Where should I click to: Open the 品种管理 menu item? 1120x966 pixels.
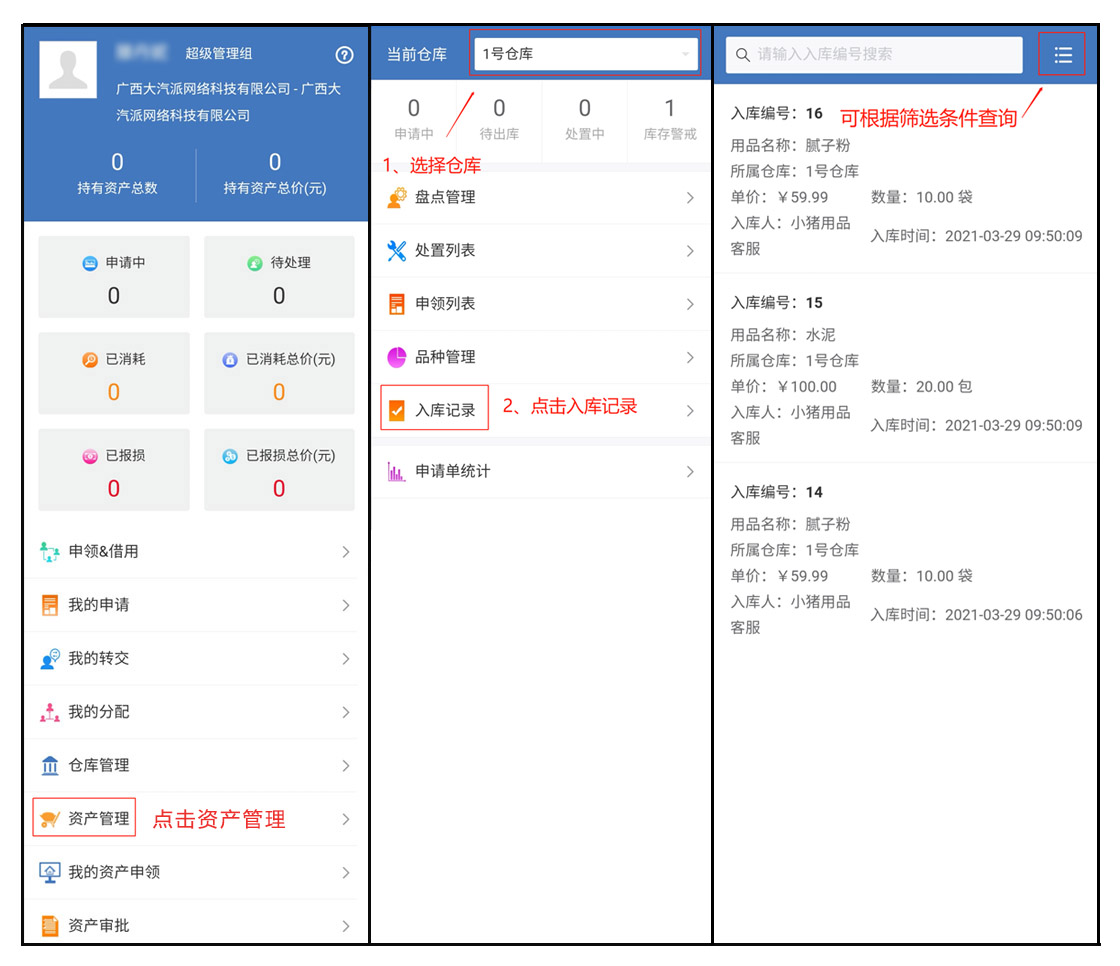[541, 357]
